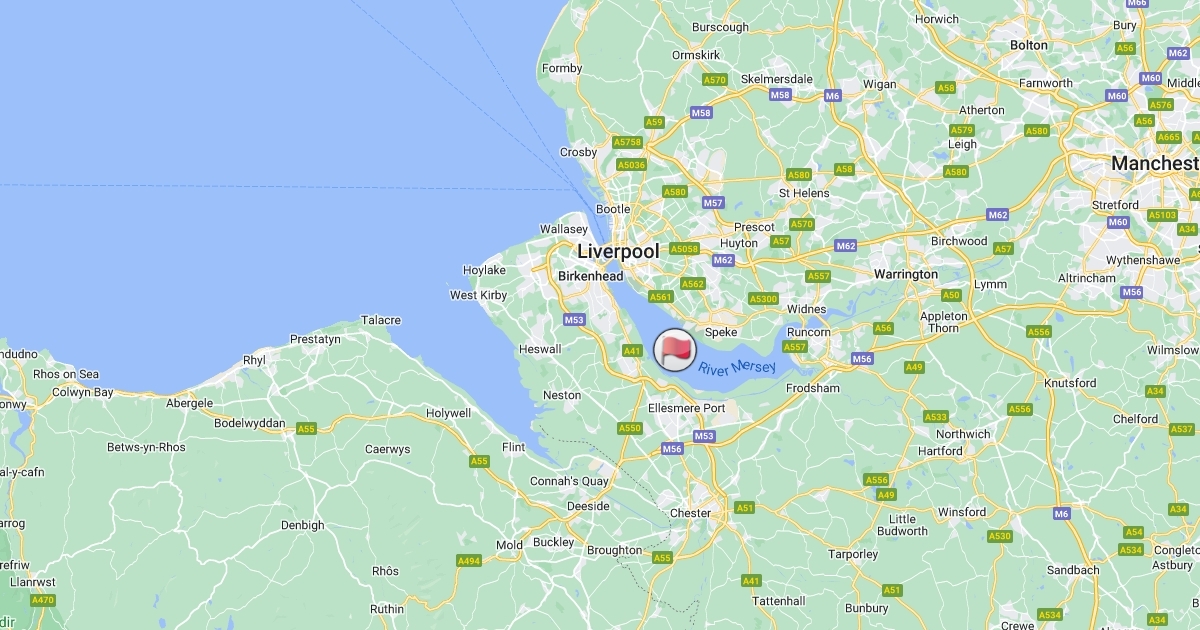Click the M6 shield near Wigan

(833, 95)
